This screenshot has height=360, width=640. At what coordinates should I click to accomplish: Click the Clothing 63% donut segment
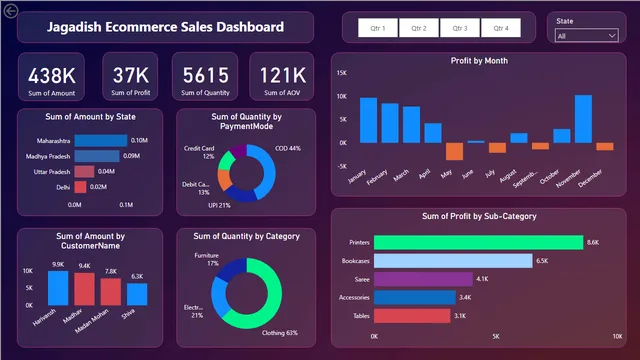tap(271, 304)
